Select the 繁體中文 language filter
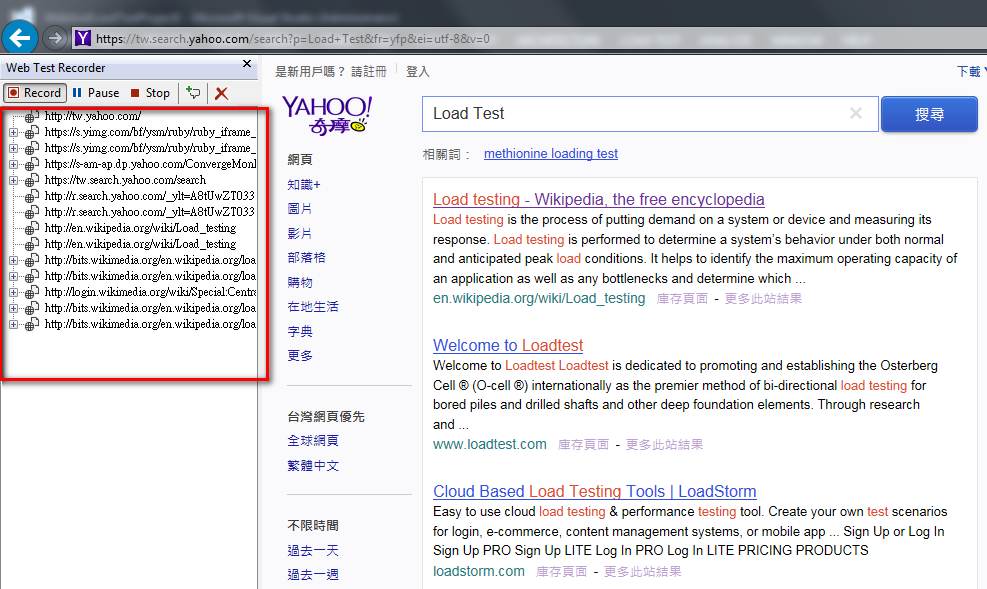 [313, 466]
